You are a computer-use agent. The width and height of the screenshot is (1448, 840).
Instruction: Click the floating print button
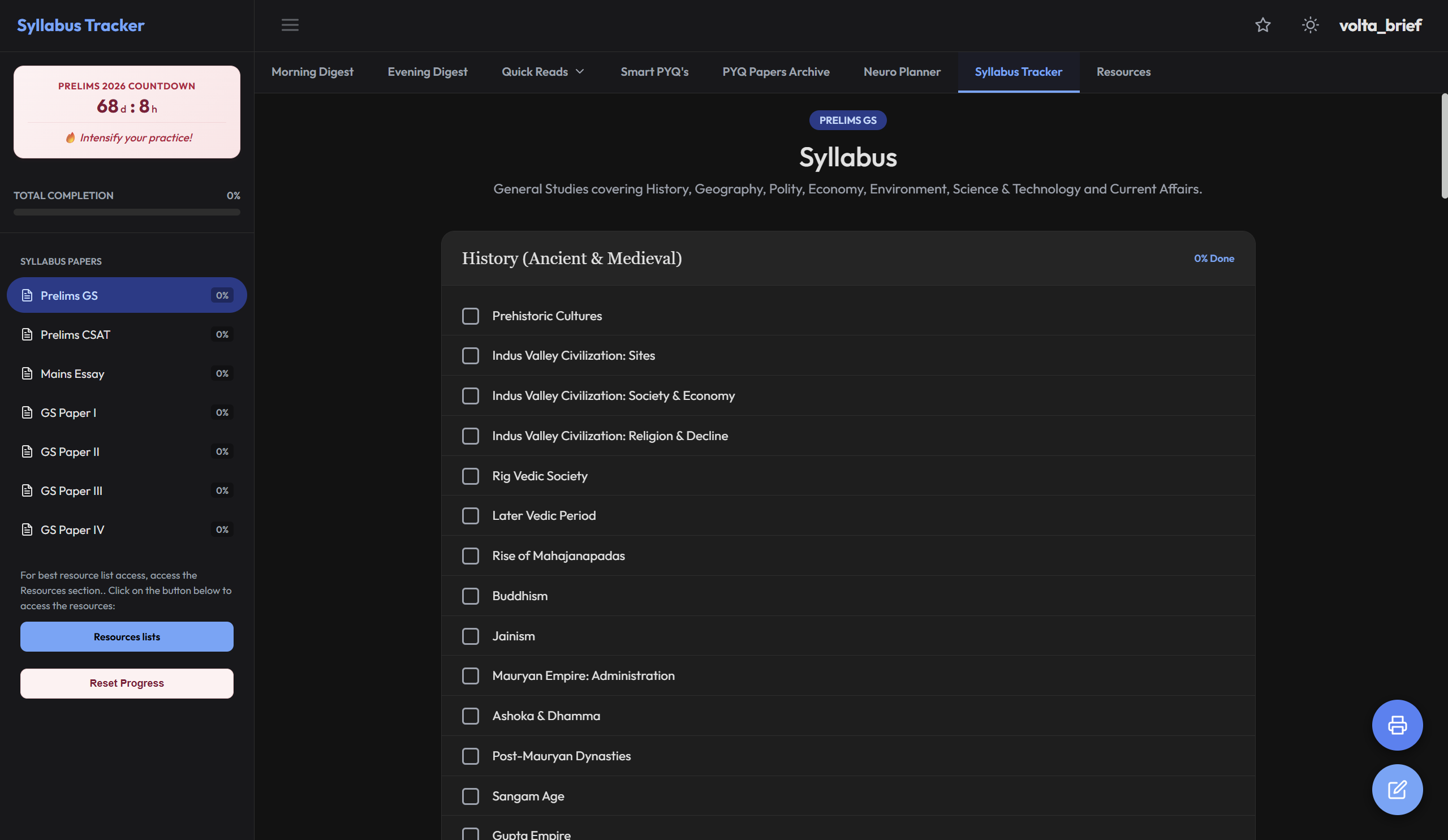coord(1398,725)
